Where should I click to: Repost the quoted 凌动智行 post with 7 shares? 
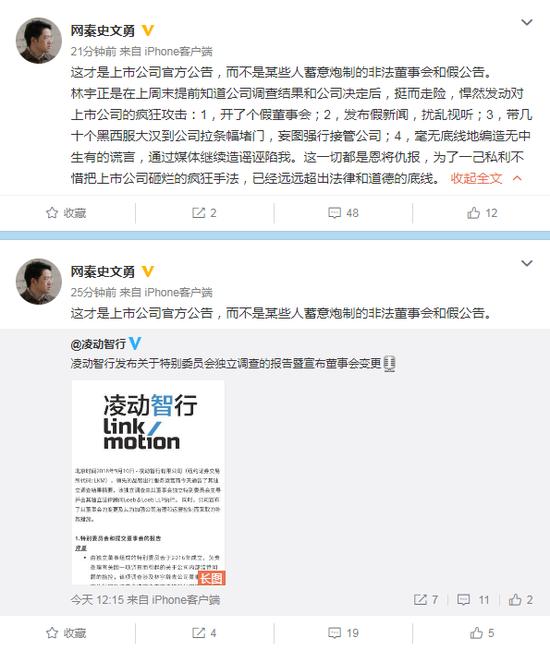[426, 600]
